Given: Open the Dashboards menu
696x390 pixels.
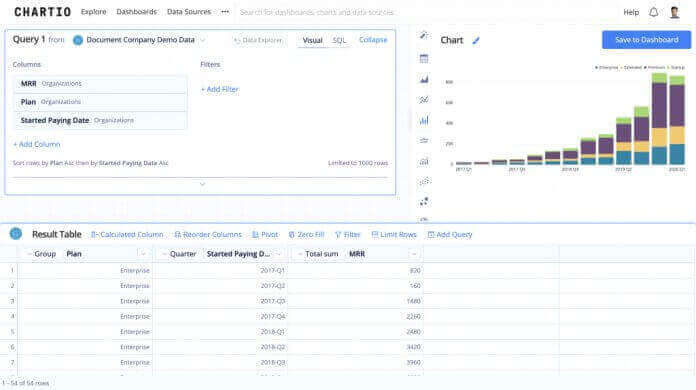Looking at the screenshot, I should pyautogui.click(x=137, y=12).
